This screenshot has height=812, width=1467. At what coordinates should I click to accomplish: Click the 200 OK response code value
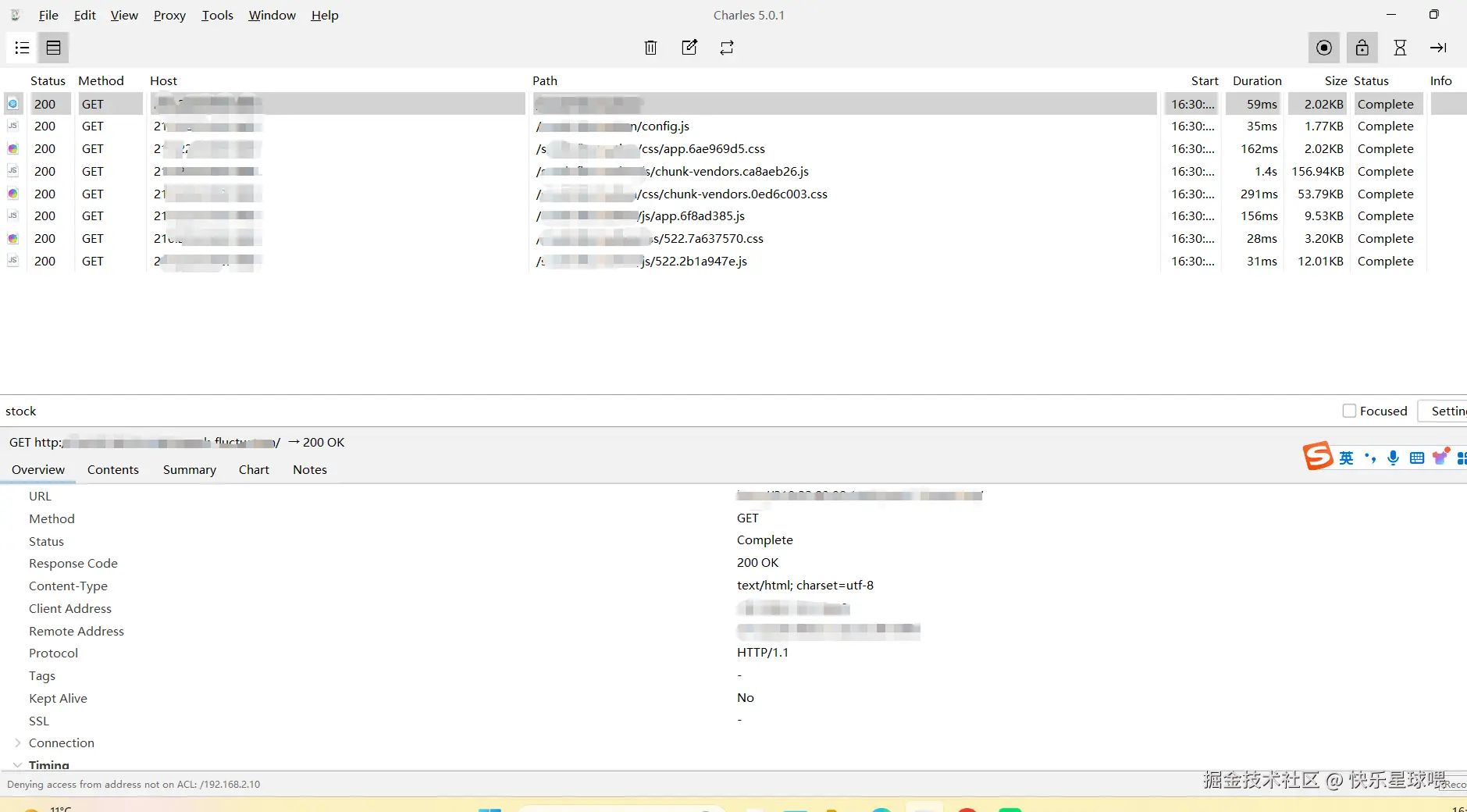[x=757, y=562]
